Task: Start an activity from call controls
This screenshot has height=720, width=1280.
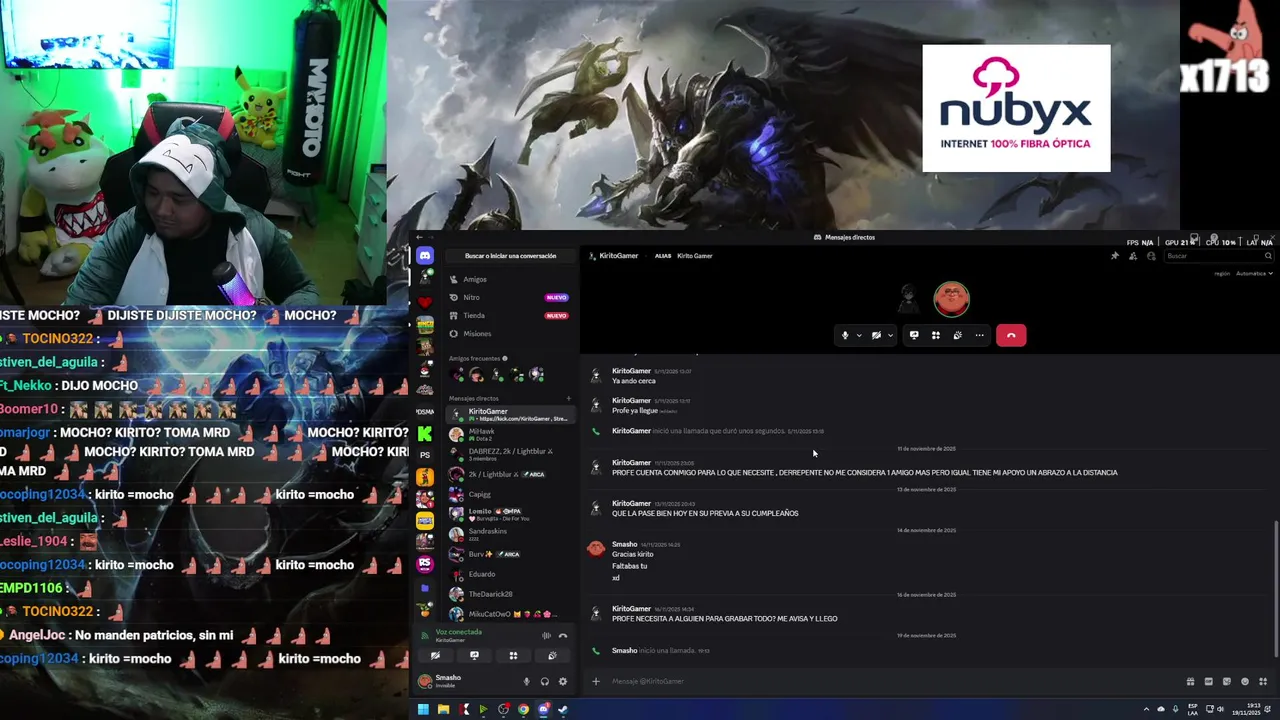Action: tap(936, 335)
